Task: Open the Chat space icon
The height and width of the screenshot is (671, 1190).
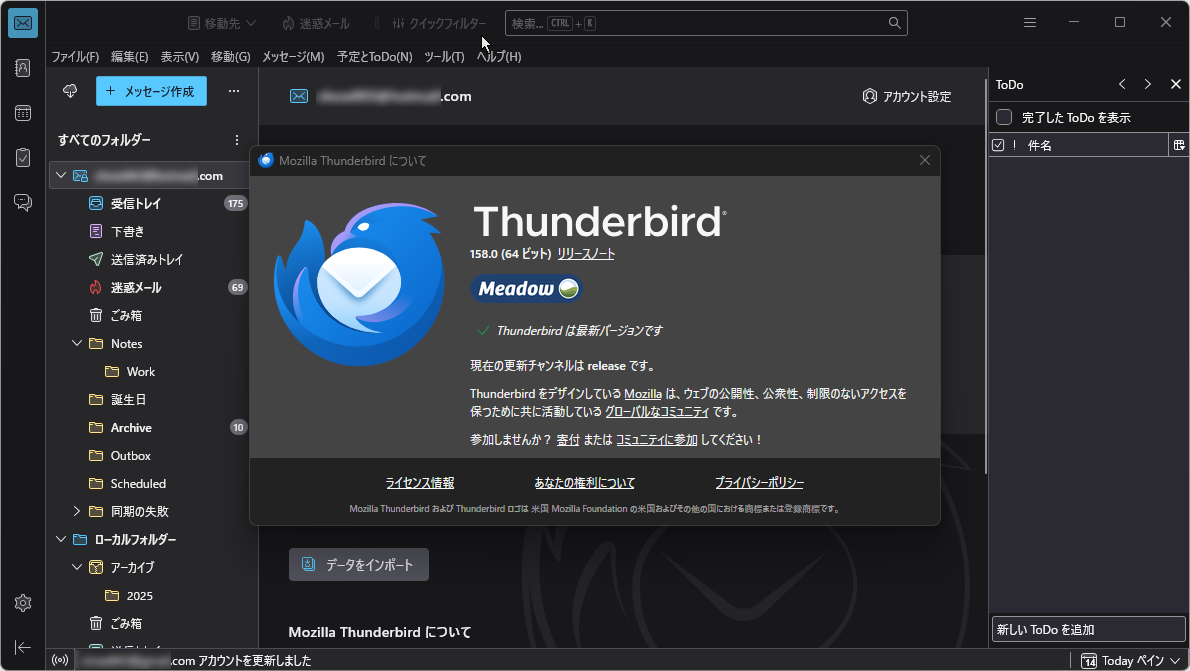Action: pyautogui.click(x=23, y=202)
